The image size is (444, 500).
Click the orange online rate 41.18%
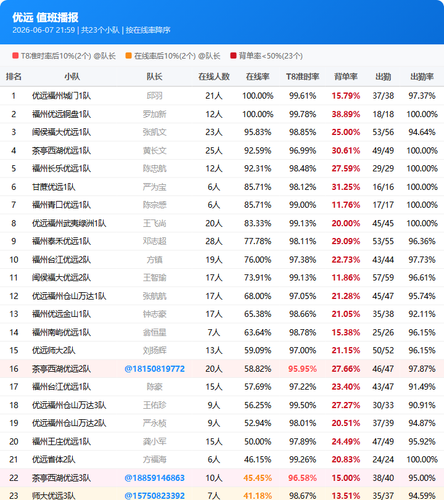(x=258, y=496)
